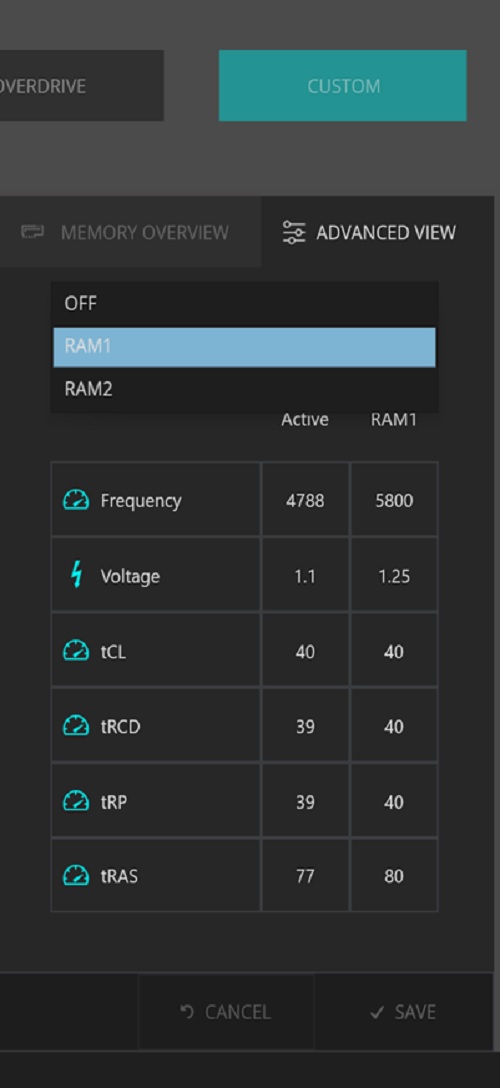Click the tCL gauge icon
This screenshot has height=1088, width=500.
pos(76,651)
